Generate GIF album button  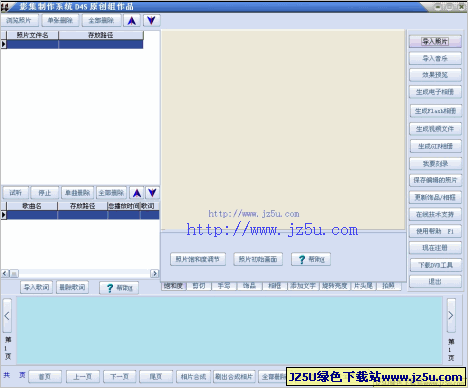coord(435,146)
